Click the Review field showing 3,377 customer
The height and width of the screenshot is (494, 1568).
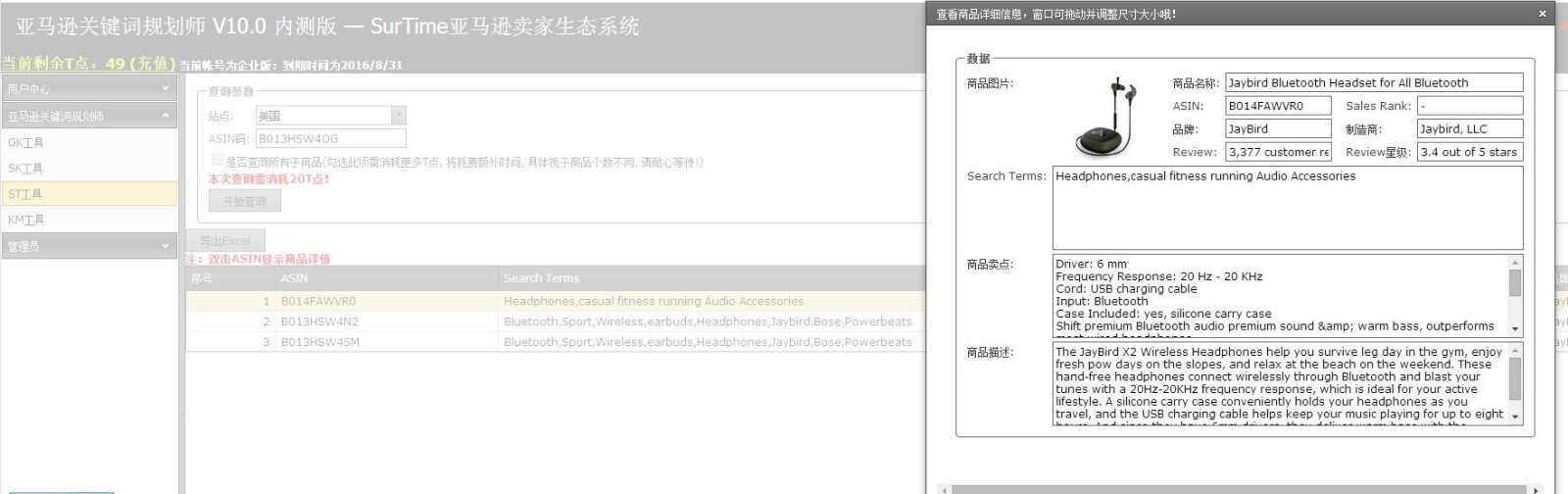tap(1277, 152)
